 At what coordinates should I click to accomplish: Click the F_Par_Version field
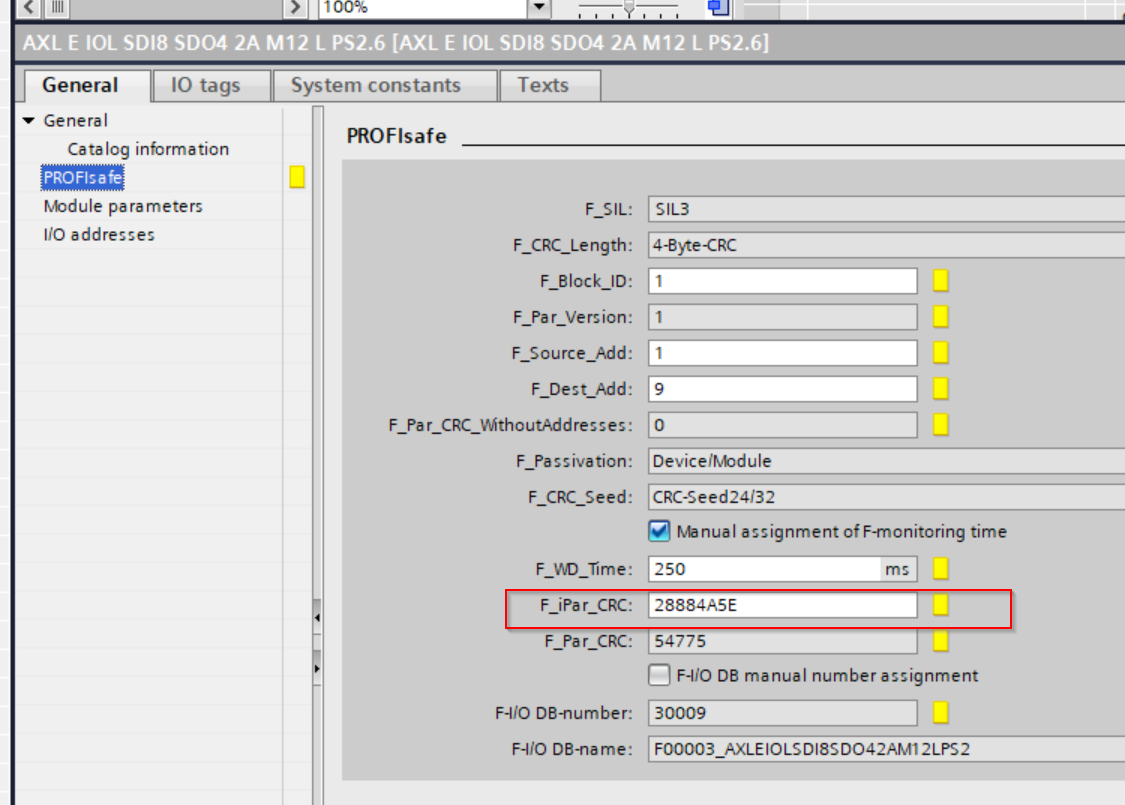point(783,316)
